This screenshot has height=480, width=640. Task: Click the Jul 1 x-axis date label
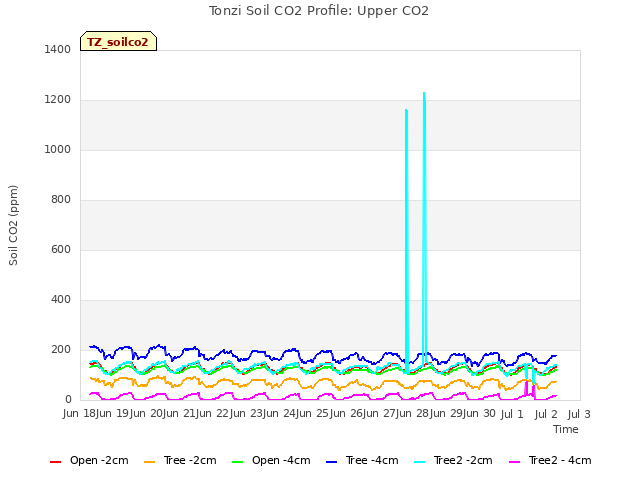[x=512, y=414]
